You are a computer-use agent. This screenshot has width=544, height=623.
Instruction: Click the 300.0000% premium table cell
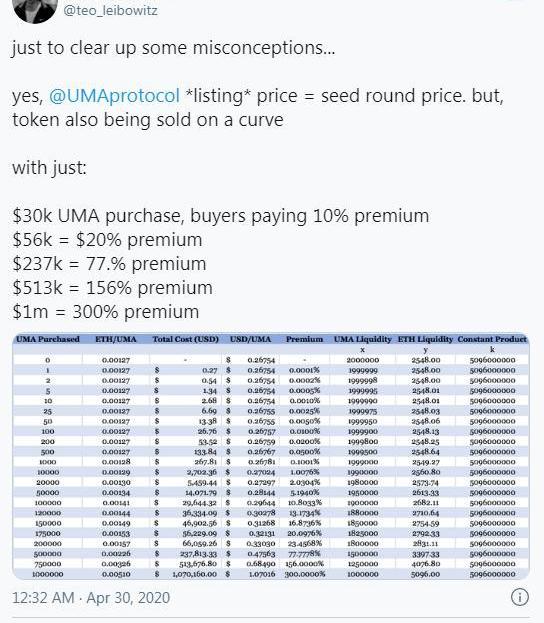click(x=305, y=574)
